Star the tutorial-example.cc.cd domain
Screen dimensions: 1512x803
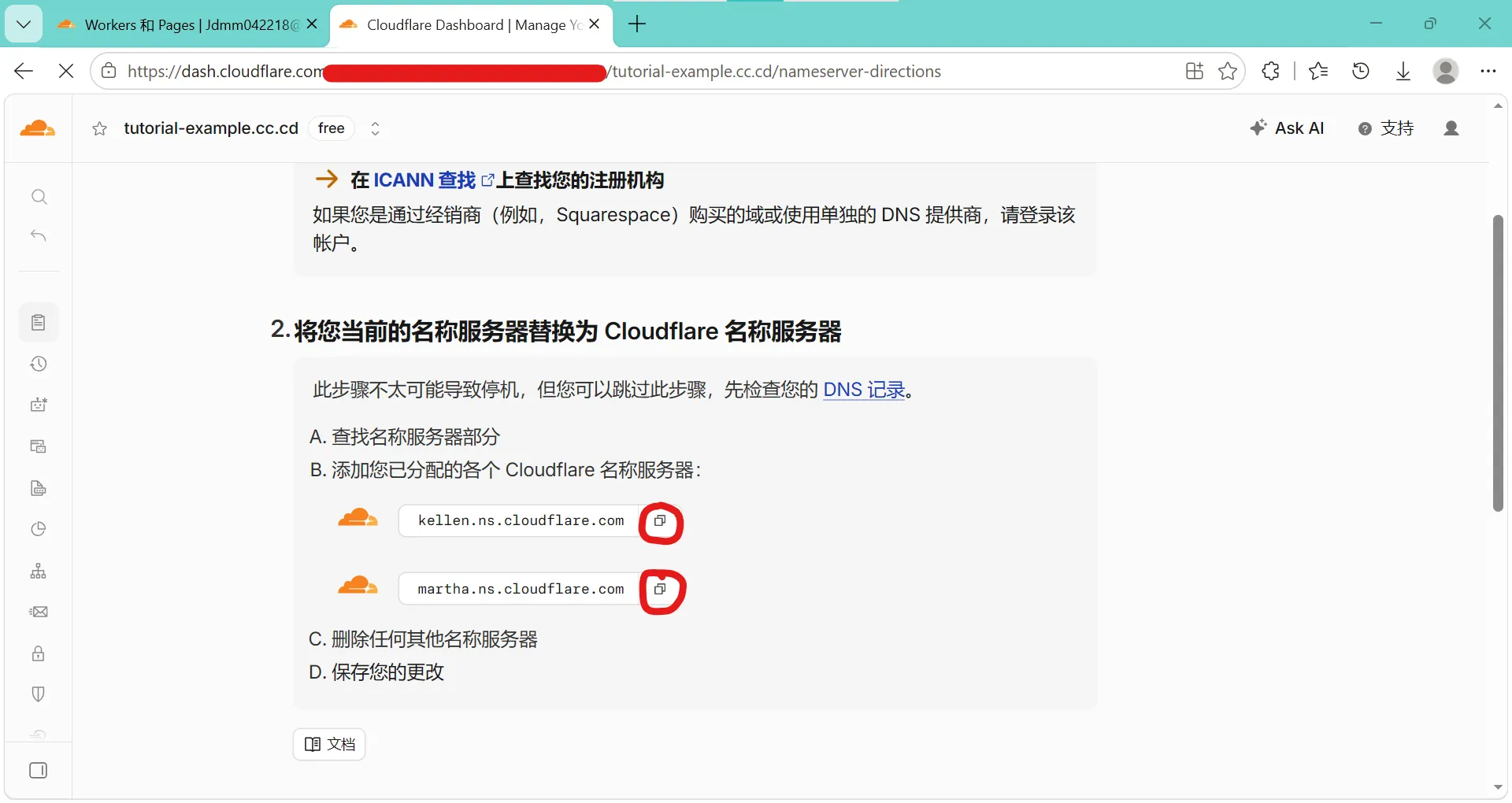pos(99,129)
